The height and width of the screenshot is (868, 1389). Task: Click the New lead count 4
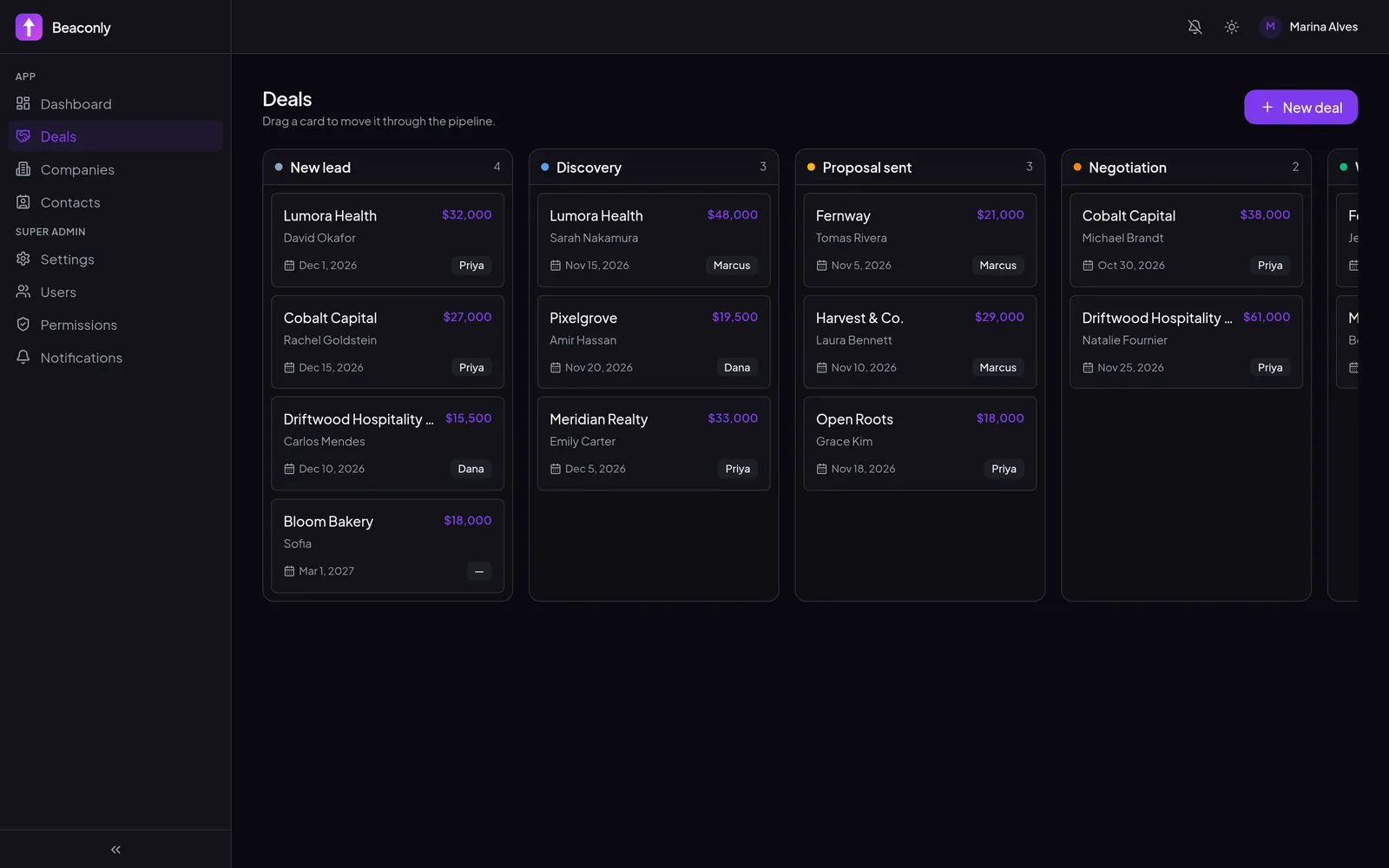click(497, 167)
